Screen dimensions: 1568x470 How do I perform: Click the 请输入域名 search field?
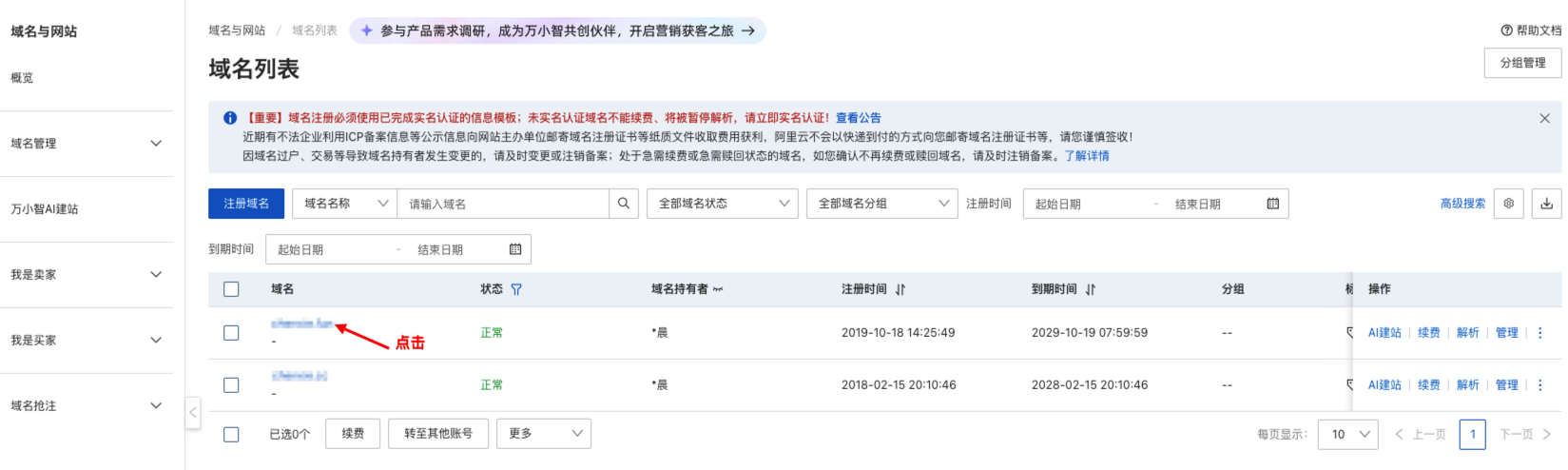coord(502,204)
